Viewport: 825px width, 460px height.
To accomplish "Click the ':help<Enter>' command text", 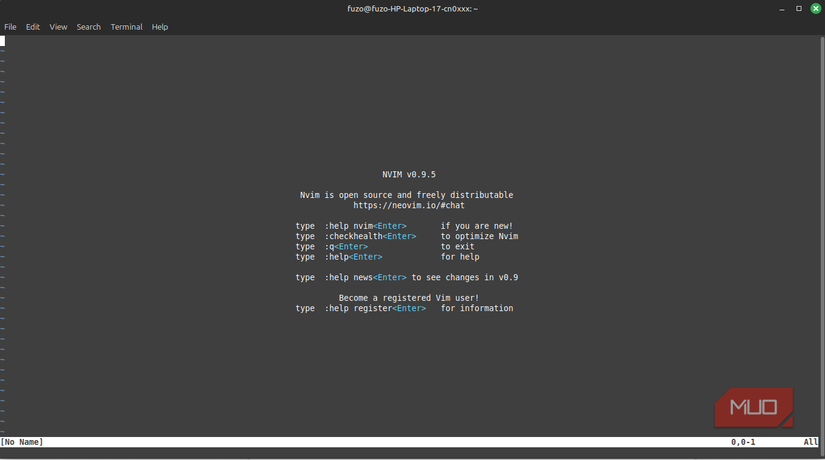I will 353,257.
